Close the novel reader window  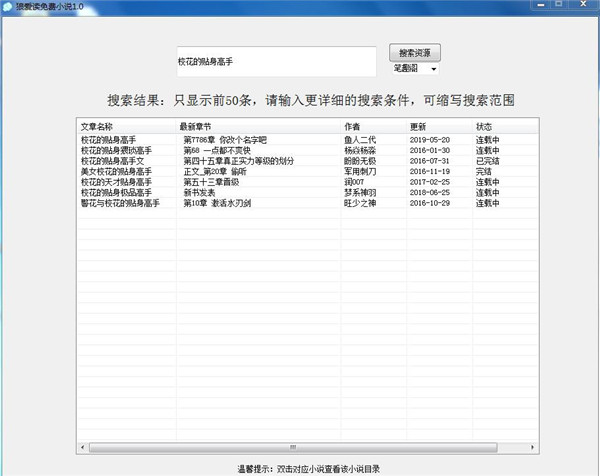coord(583,5)
